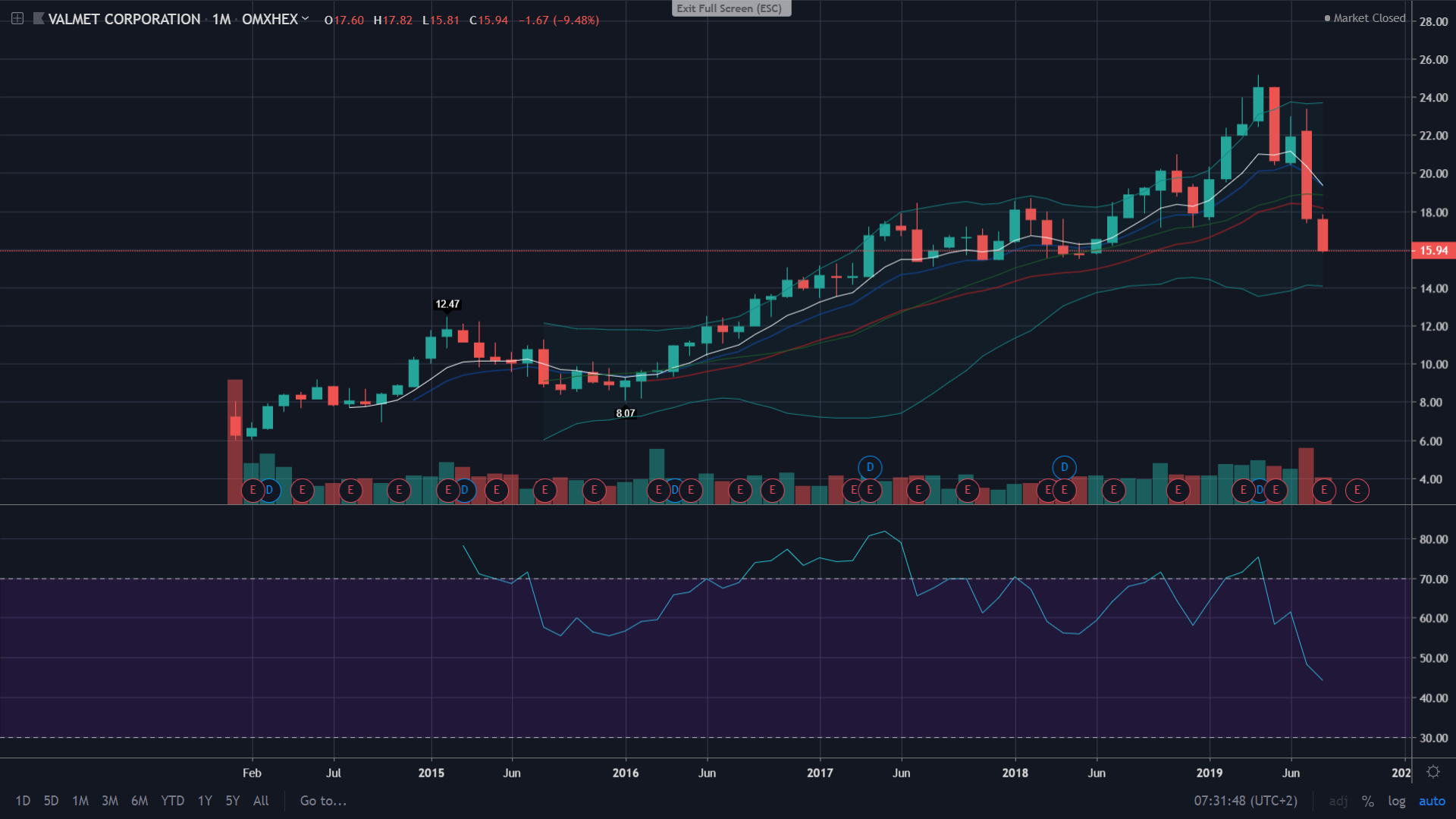
Task: Click the 12.47 high price marker
Action: [x=447, y=304]
